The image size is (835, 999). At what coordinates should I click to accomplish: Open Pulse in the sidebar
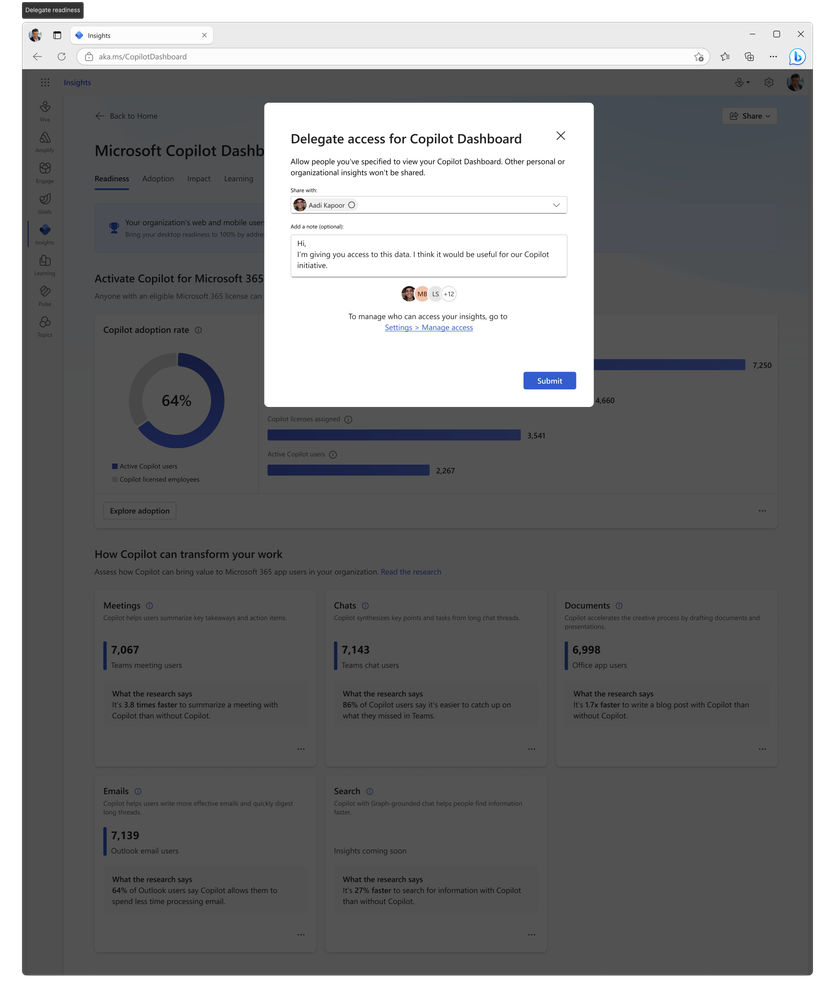coord(45,294)
